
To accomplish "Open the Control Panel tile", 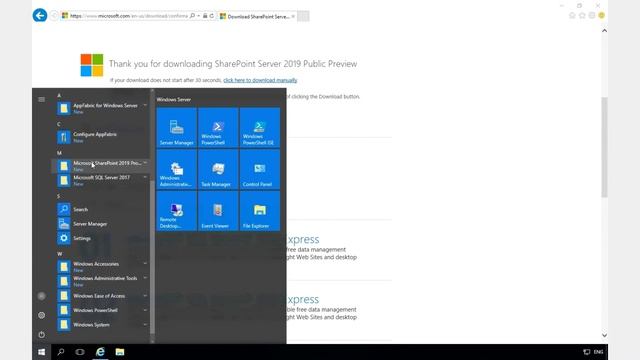I will (x=260, y=169).
